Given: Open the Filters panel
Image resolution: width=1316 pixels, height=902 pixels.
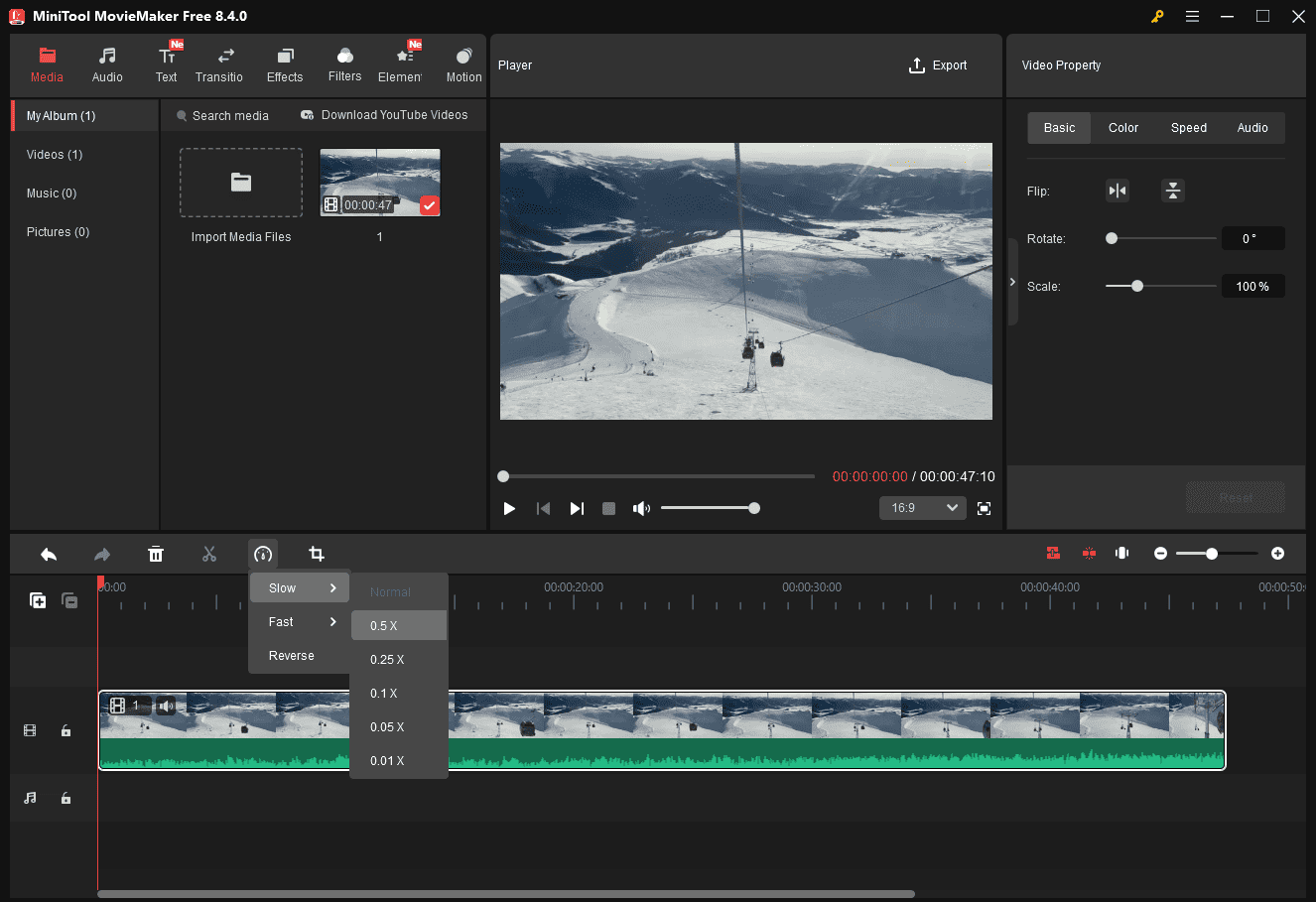Looking at the screenshot, I should click(344, 63).
